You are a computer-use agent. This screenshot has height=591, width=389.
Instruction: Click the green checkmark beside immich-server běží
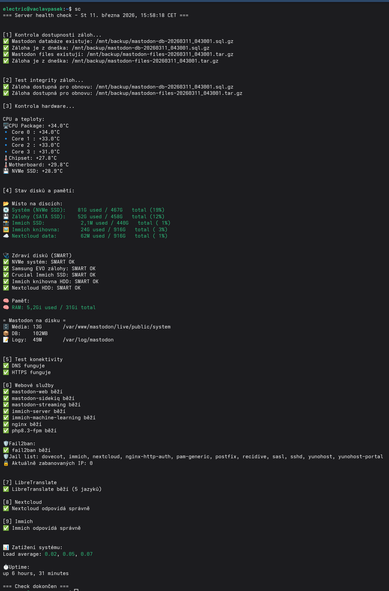6,411
